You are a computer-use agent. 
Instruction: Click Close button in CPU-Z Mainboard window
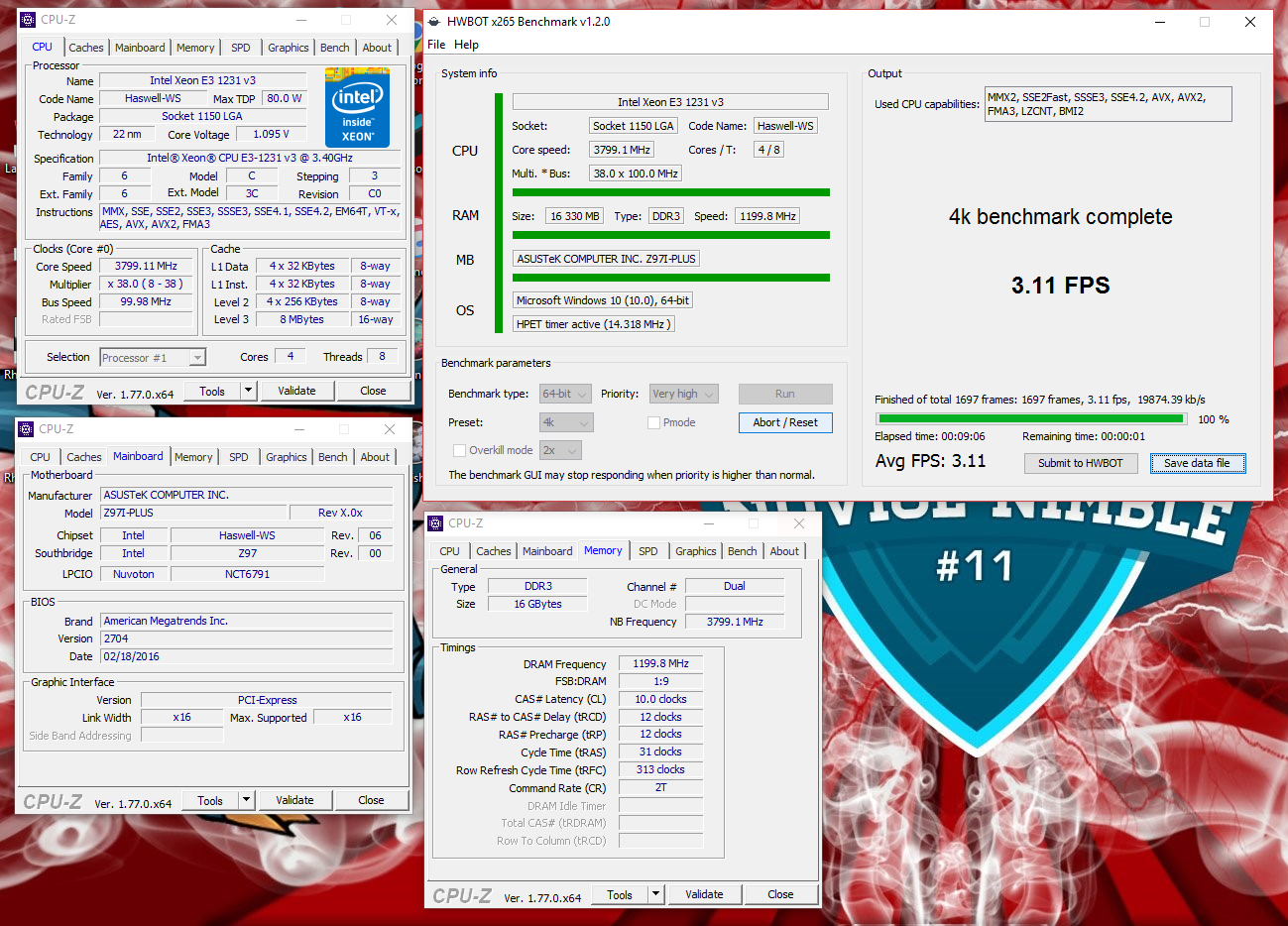[x=371, y=800]
